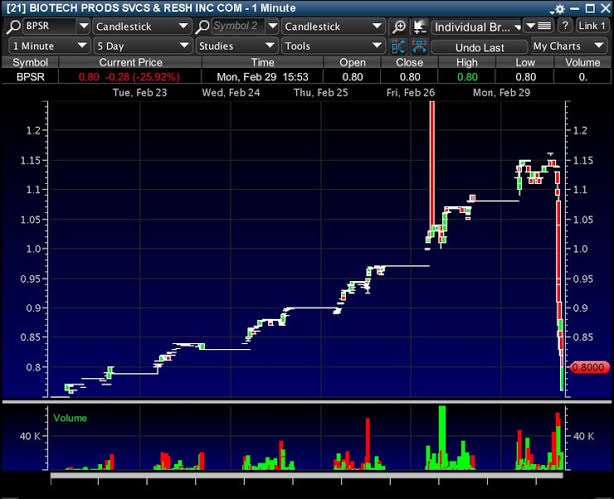This screenshot has height=499, width=614.
Task: Expand the 5 Day range dropdown
Action: coord(142,46)
